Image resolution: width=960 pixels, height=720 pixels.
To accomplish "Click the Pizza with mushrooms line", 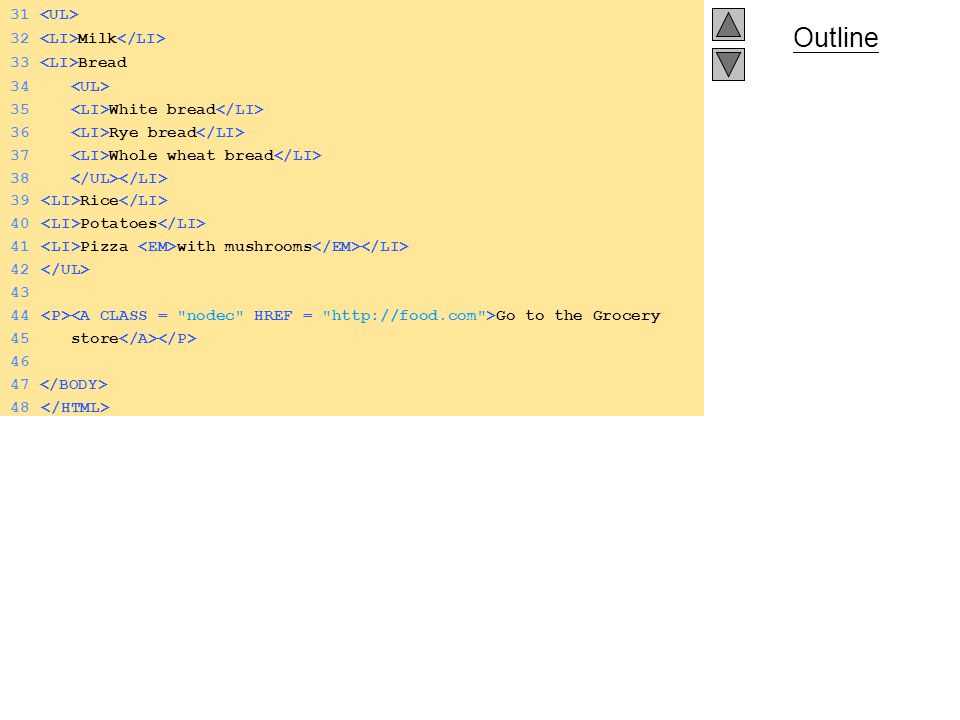I will (224, 247).
